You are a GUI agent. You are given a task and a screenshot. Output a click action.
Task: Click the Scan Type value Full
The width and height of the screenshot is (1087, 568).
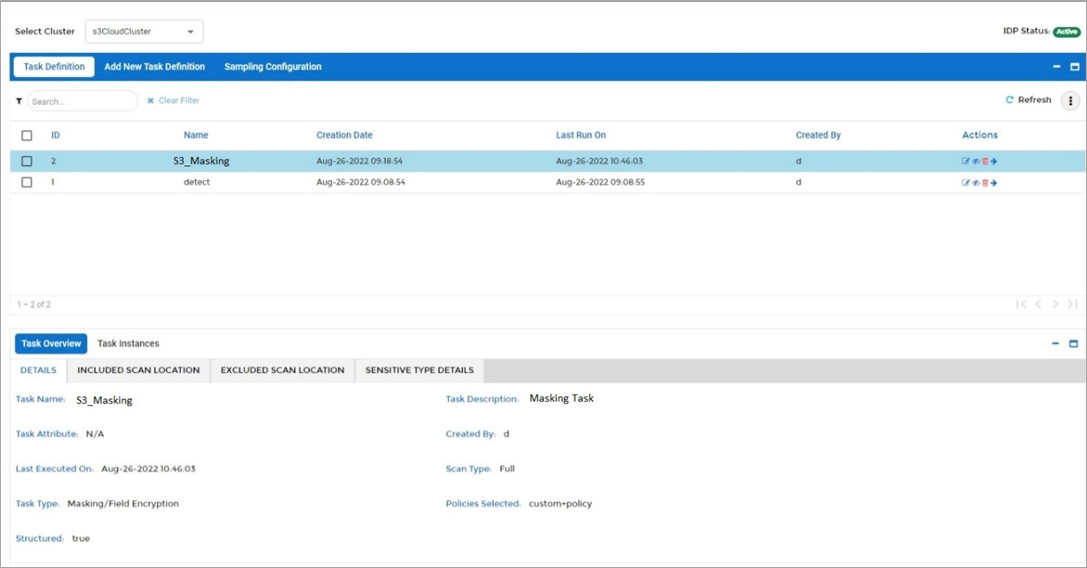pos(507,469)
